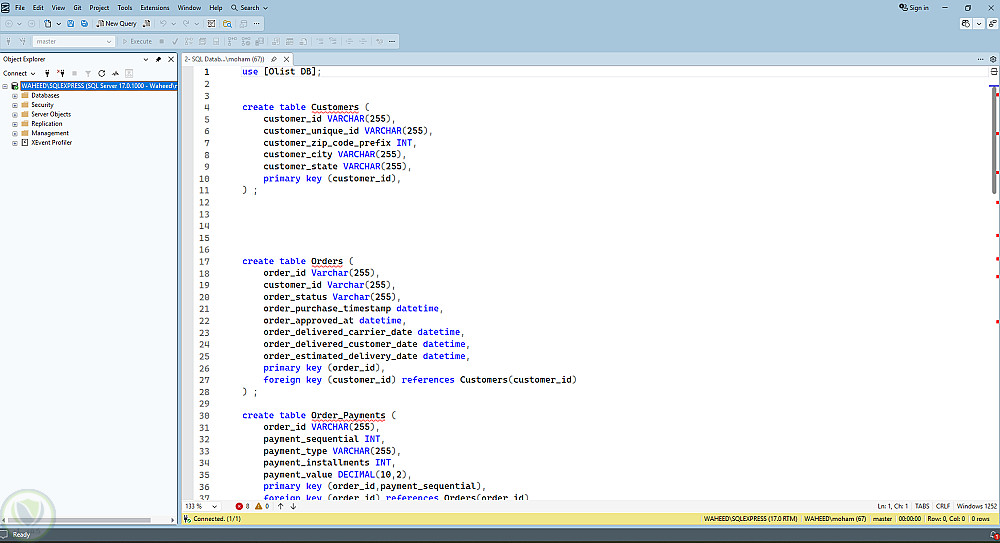Open the File menu
Screen dimensions: 1000x543
click(x=20, y=8)
